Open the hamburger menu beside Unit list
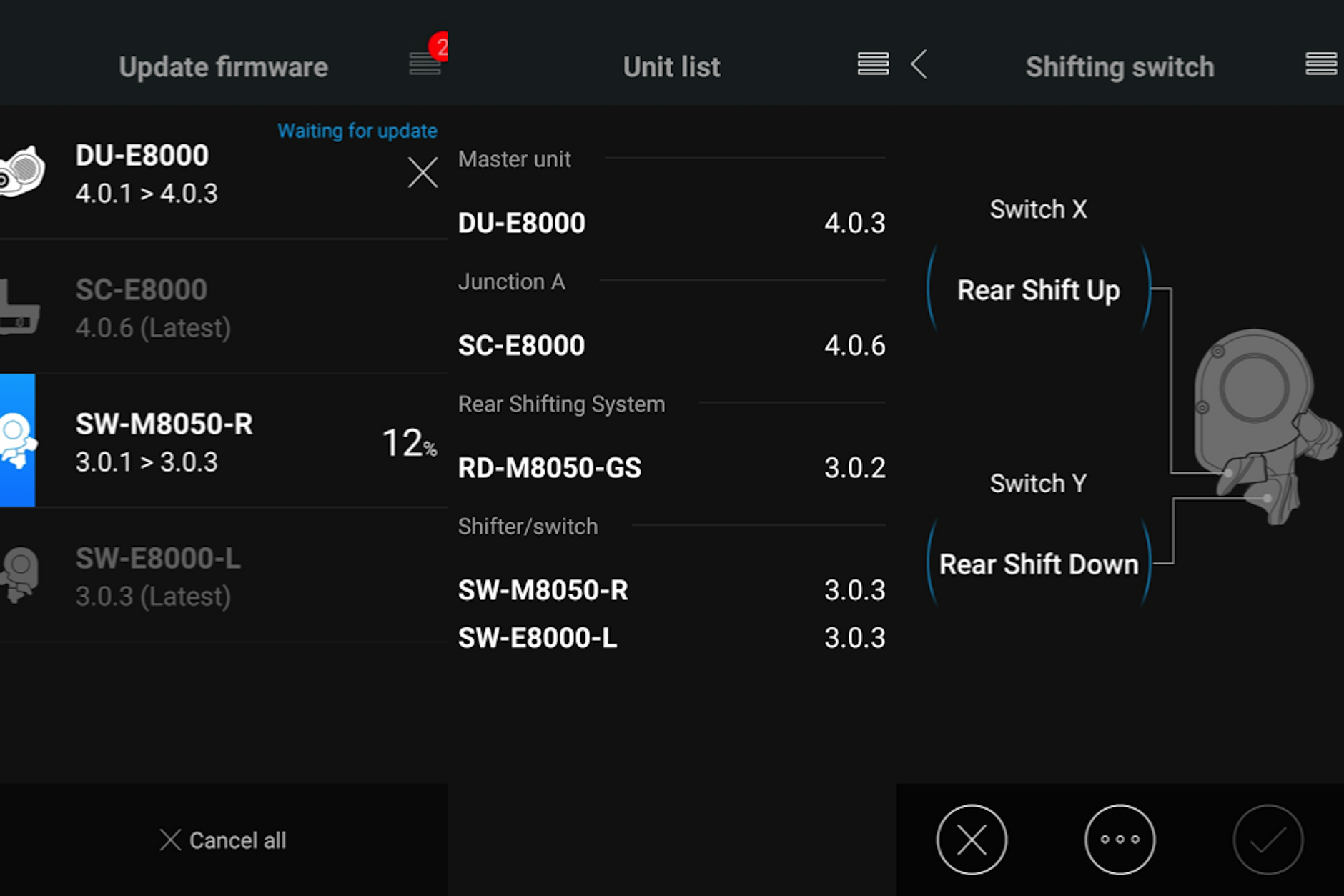1344x896 pixels. (873, 64)
